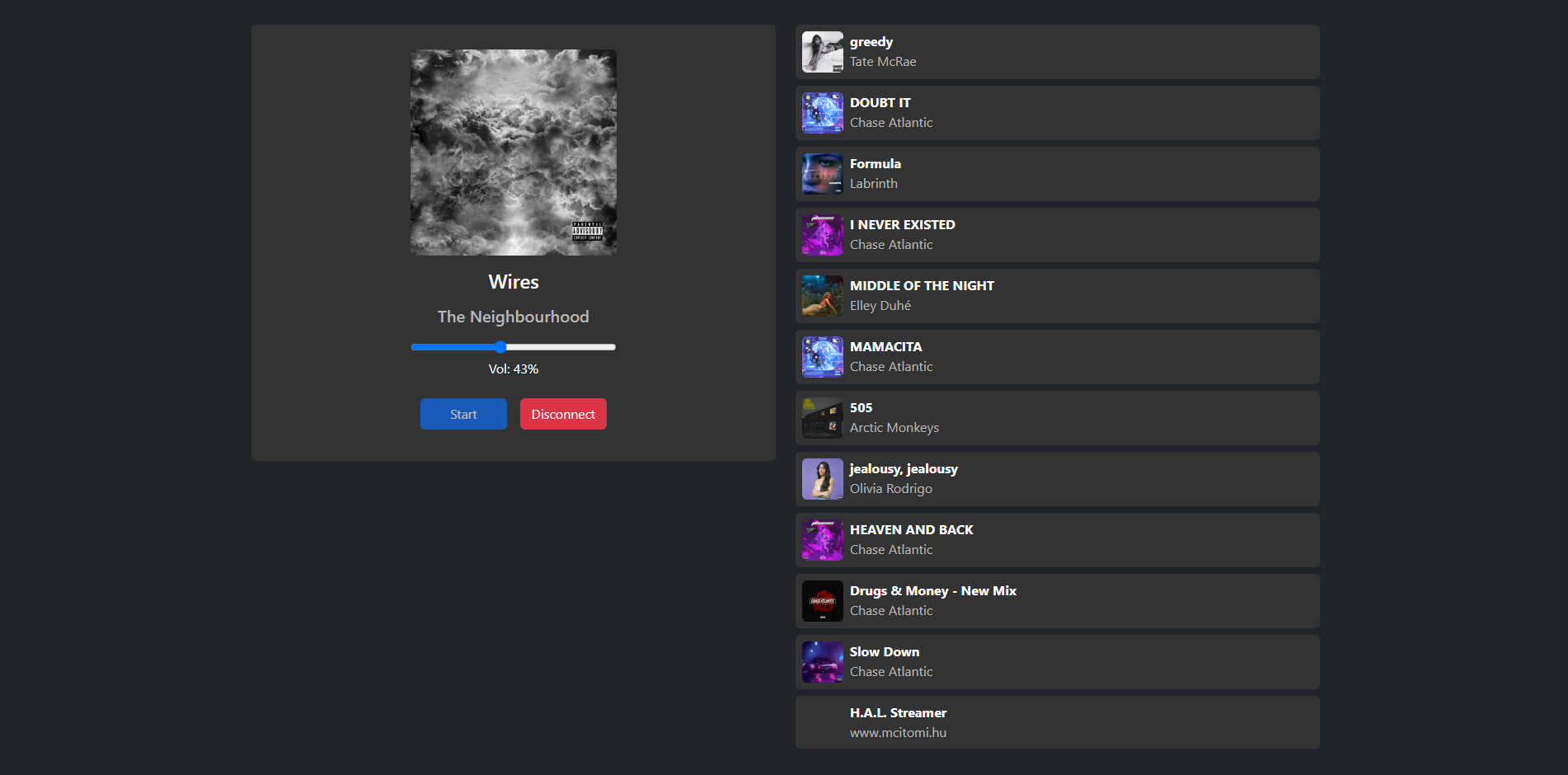Screen dimensions: 1568x775
Task: Click The Neighbourhood artist name
Action: 514,317
